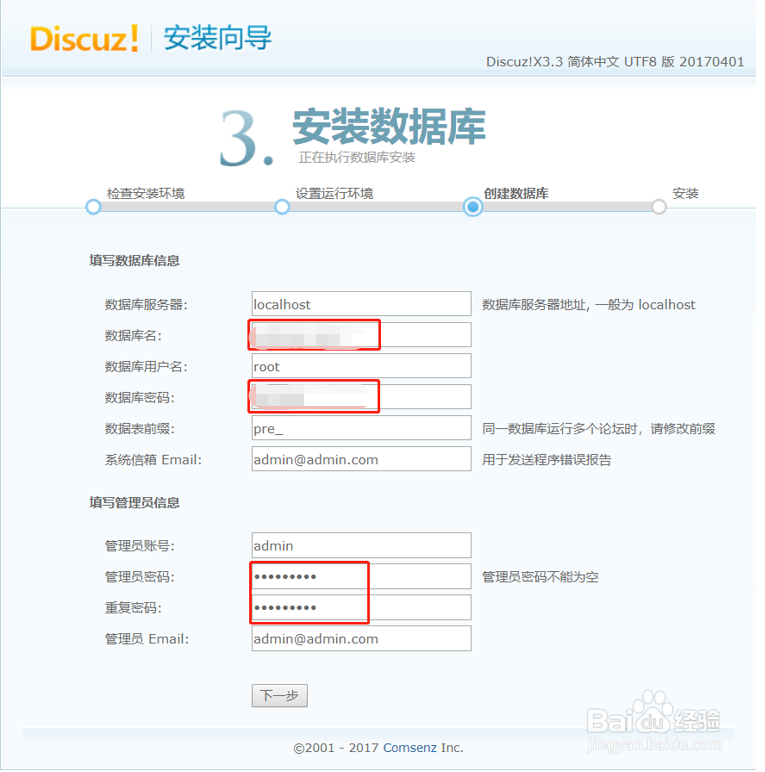Click the 数据库服务器 label
The height and width of the screenshot is (772, 765).
(146, 304)
